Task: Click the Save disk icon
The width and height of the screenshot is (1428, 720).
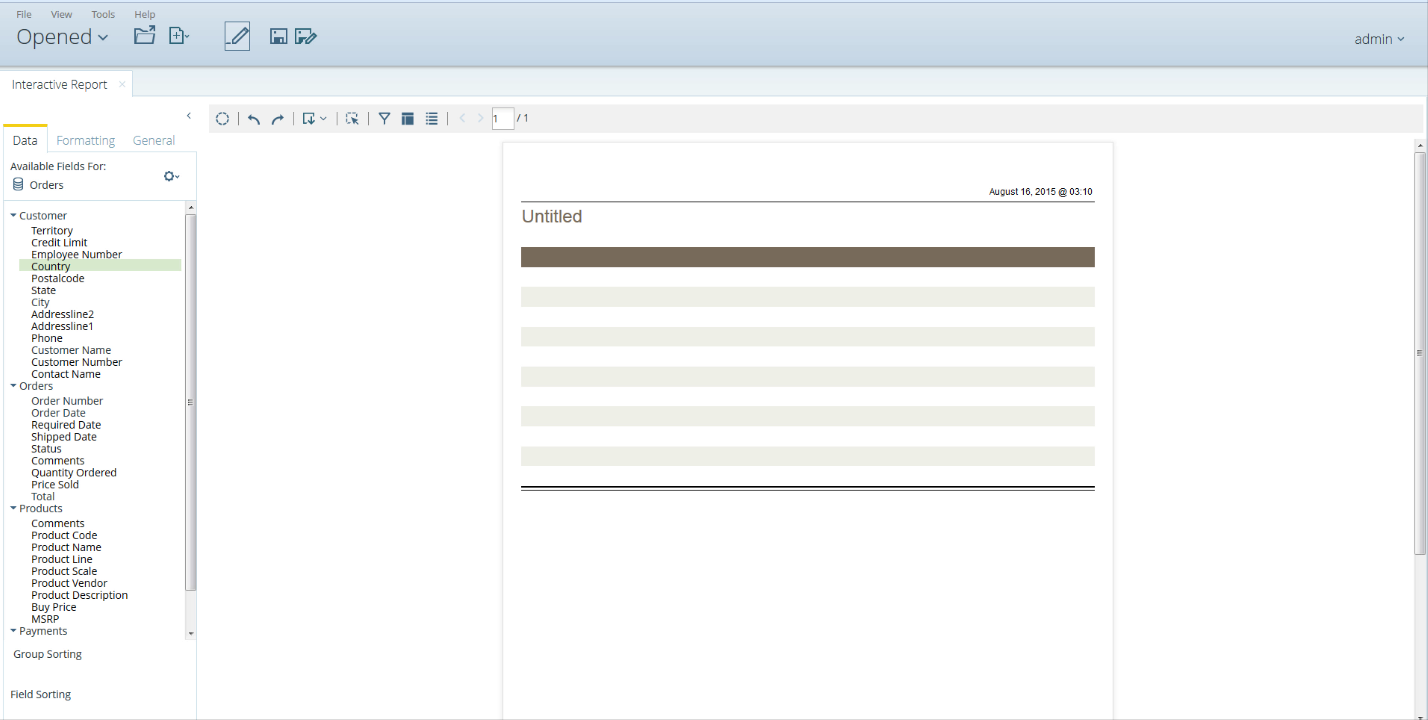Action: click(279, 37)
